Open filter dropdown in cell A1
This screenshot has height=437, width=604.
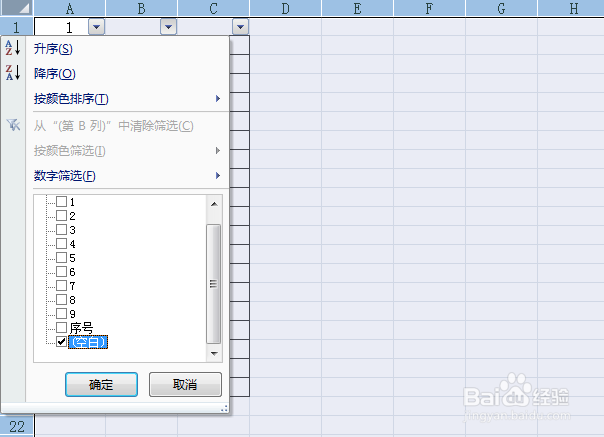coord(96,27)
